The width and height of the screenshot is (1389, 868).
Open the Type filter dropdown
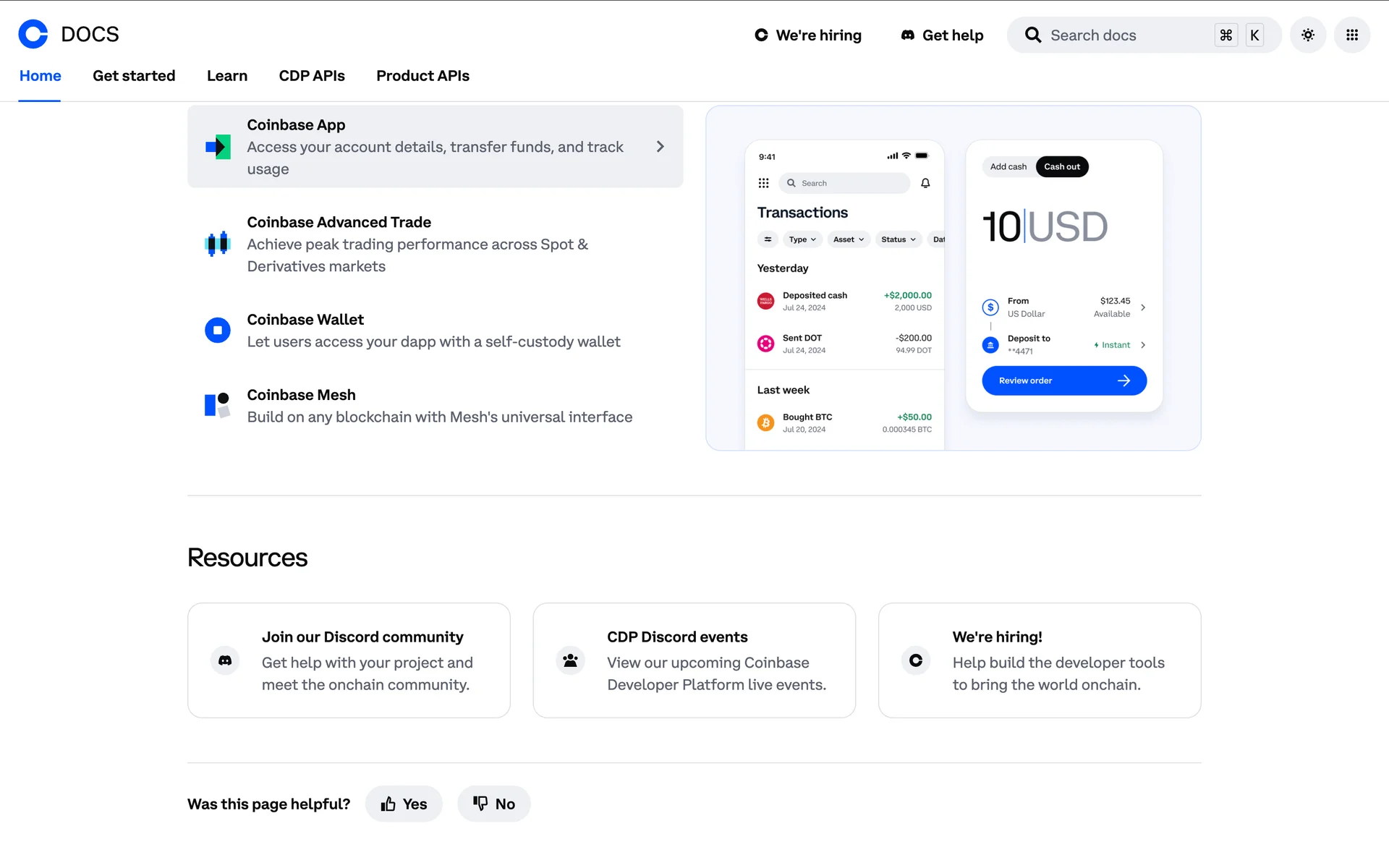[802, 239]
